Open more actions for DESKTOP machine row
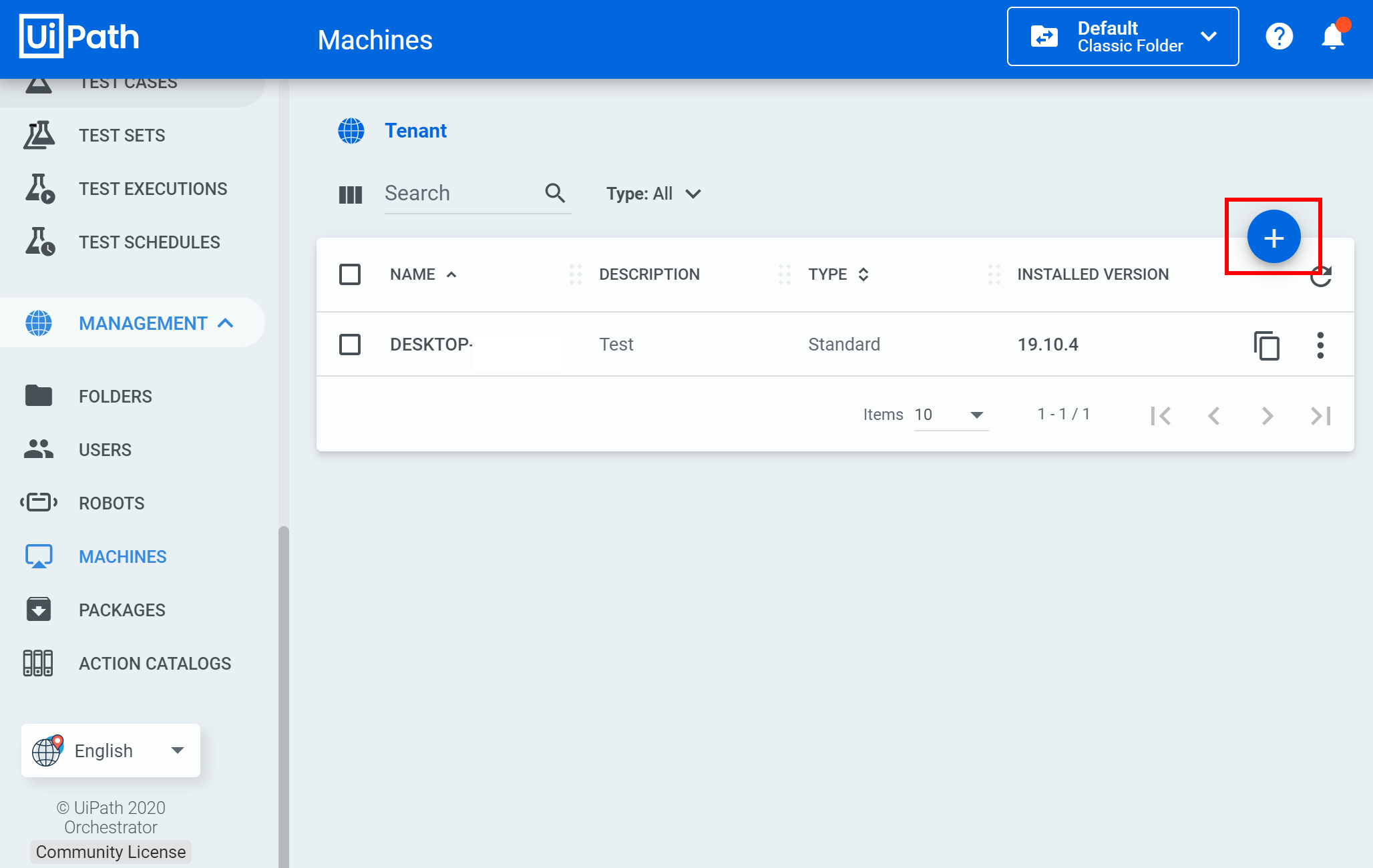The width and height of the screenshot is (1373, 868). point(1320,345)
